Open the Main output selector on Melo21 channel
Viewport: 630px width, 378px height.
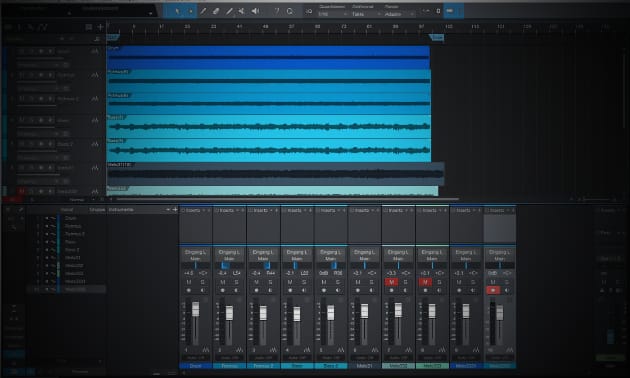coord(364,259)
